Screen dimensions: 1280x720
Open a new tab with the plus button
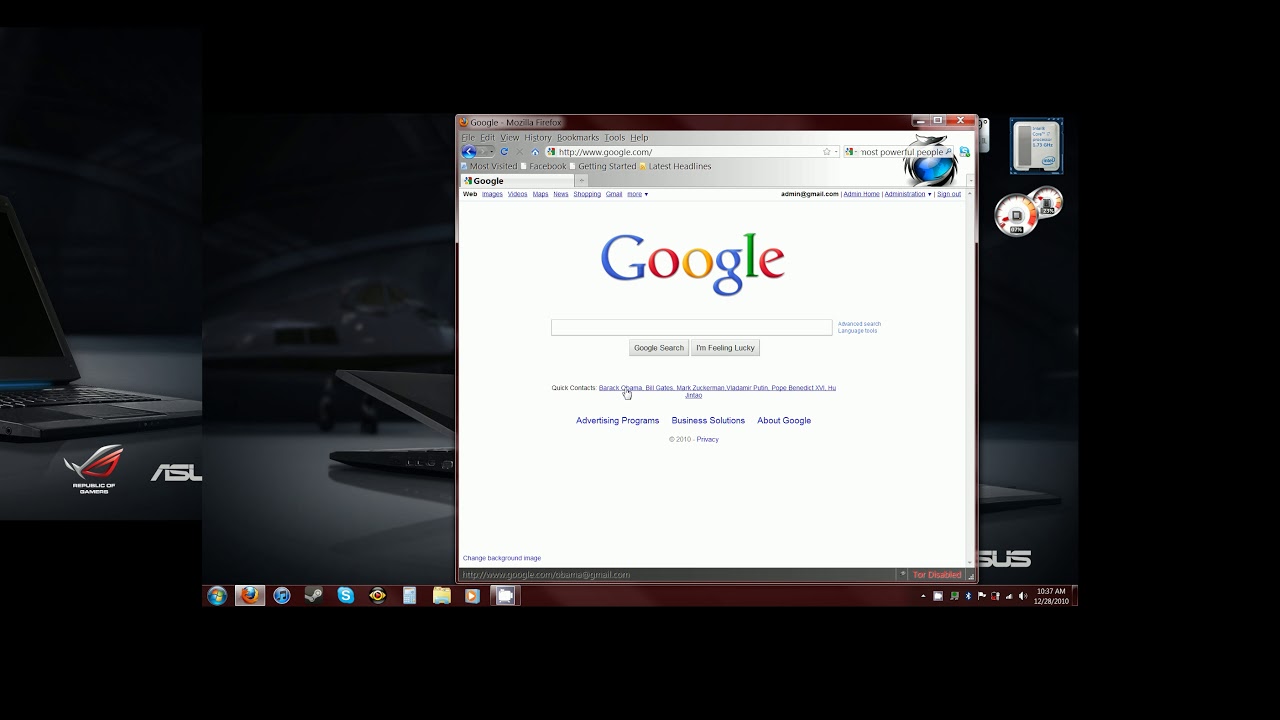coord(581,181)
